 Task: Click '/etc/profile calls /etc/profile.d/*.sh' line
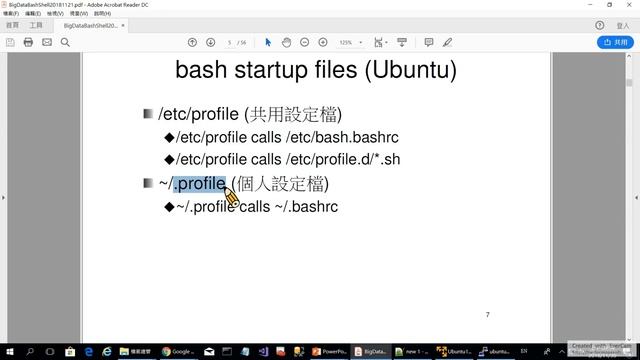point(288,159)
